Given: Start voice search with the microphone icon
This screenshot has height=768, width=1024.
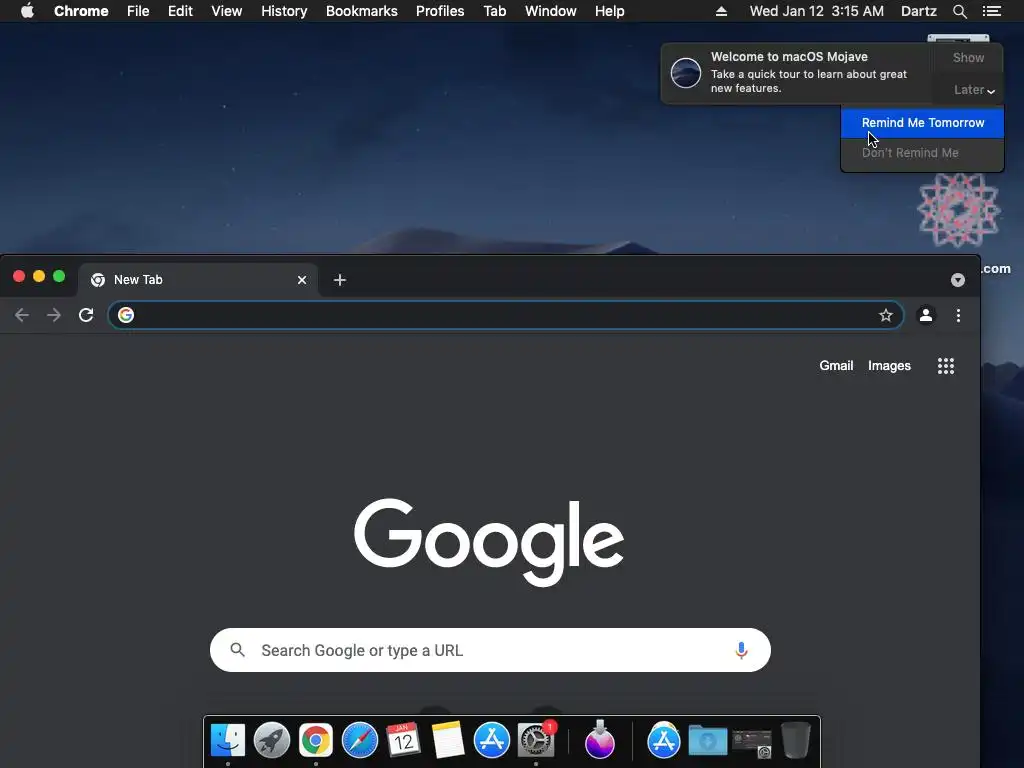Looking at the screenshot, I should tap(741, 650).
